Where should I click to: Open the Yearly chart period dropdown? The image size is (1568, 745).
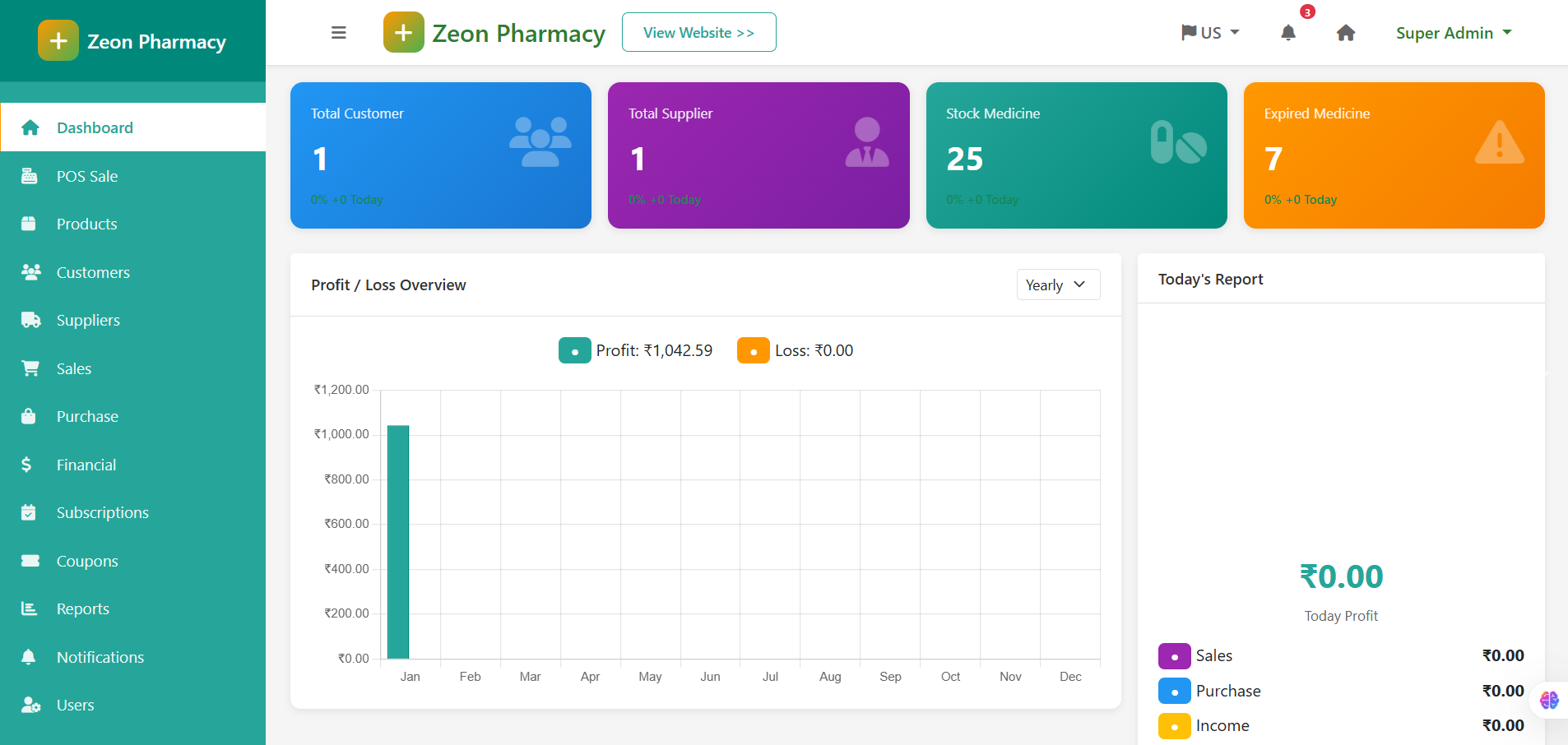coord(1057,285)
